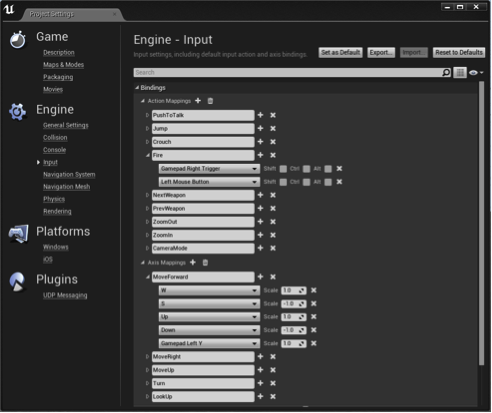
Task: Open the Windows platform settings
Action: tap(56, 247)
